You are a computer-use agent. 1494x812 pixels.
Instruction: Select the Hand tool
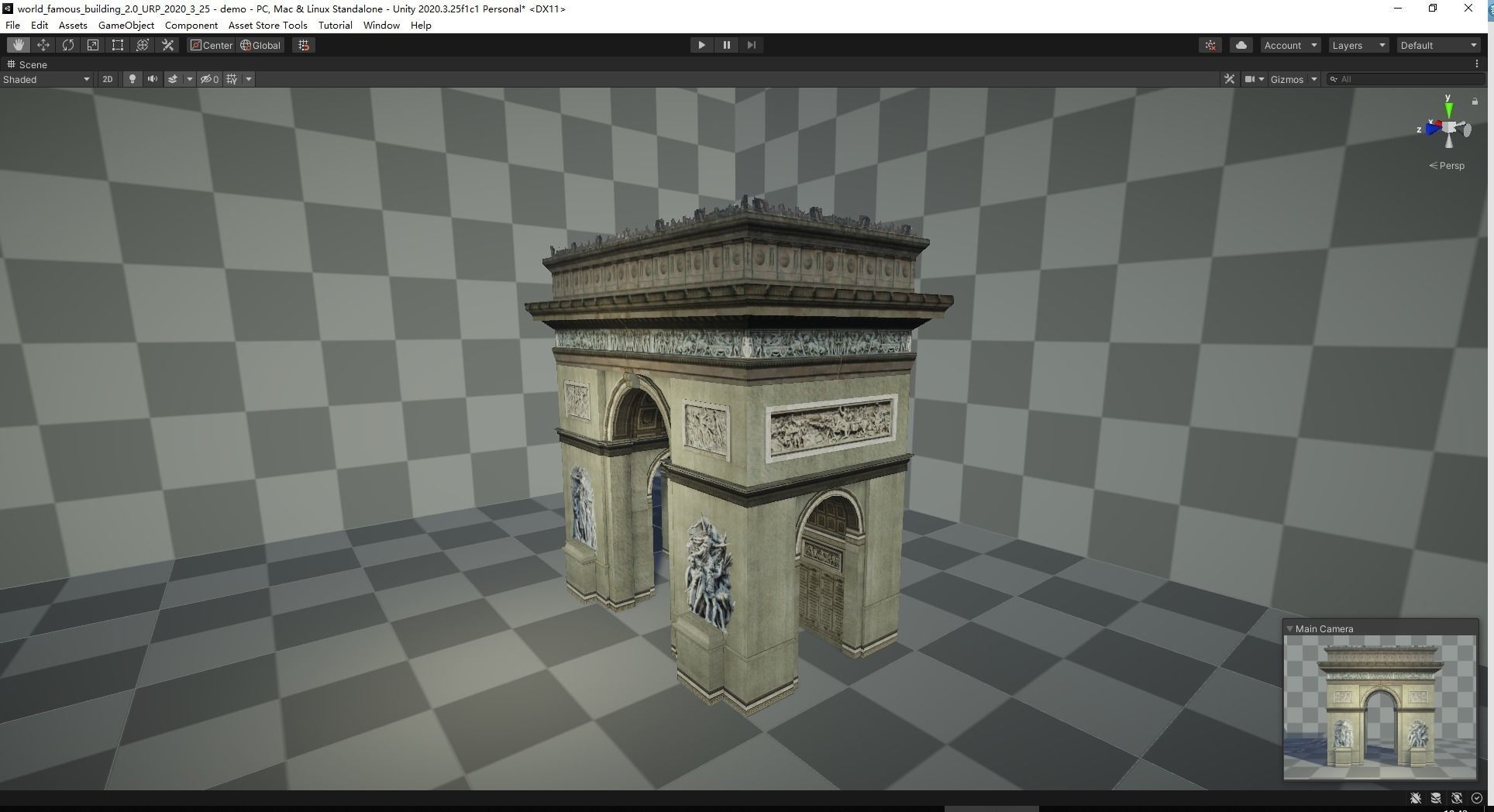click(x=19, y=45)
